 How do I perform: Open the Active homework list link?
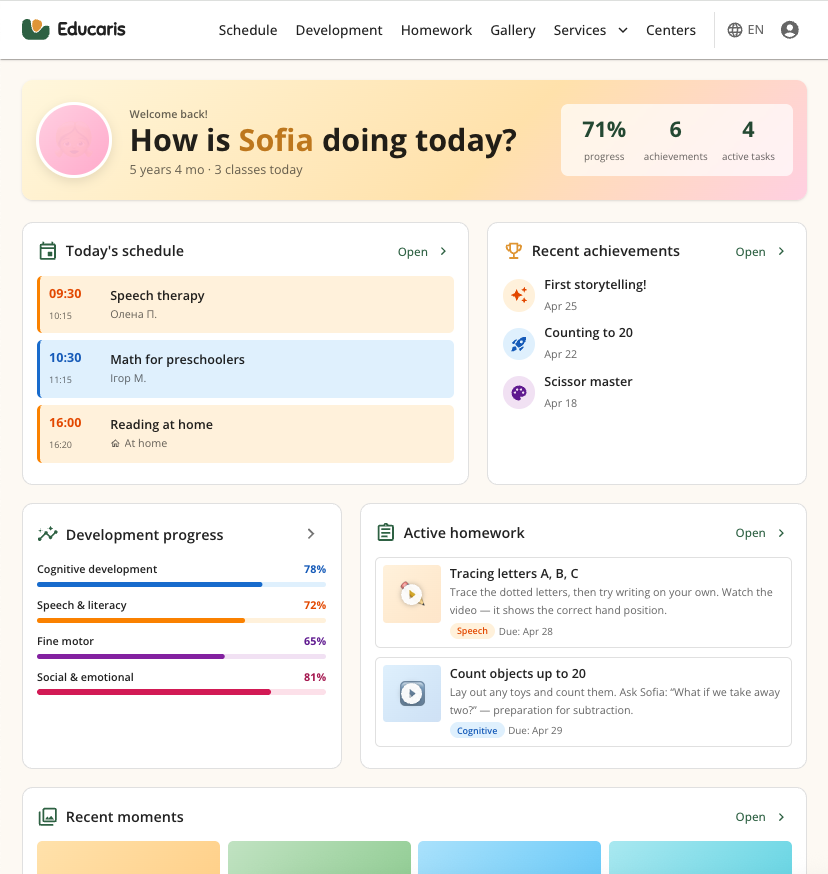coord(760,533)
